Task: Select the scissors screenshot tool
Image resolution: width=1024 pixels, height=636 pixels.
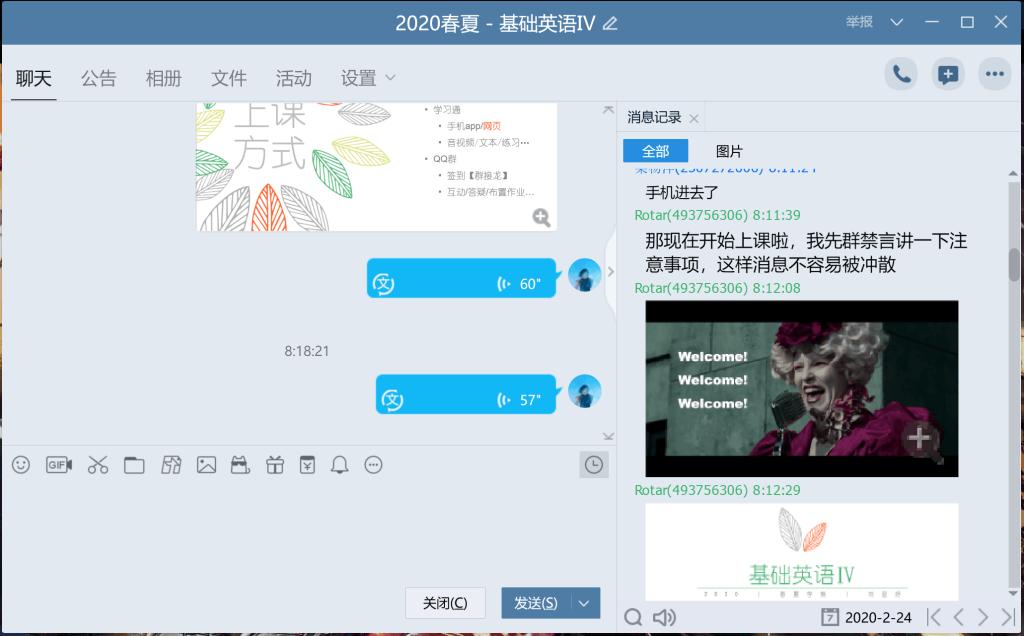Action: (98, 465)
